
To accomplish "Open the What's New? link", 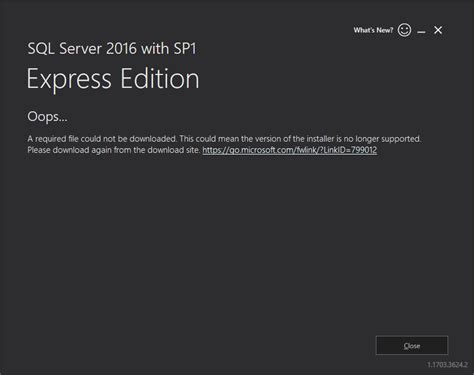I will [373, 30].
